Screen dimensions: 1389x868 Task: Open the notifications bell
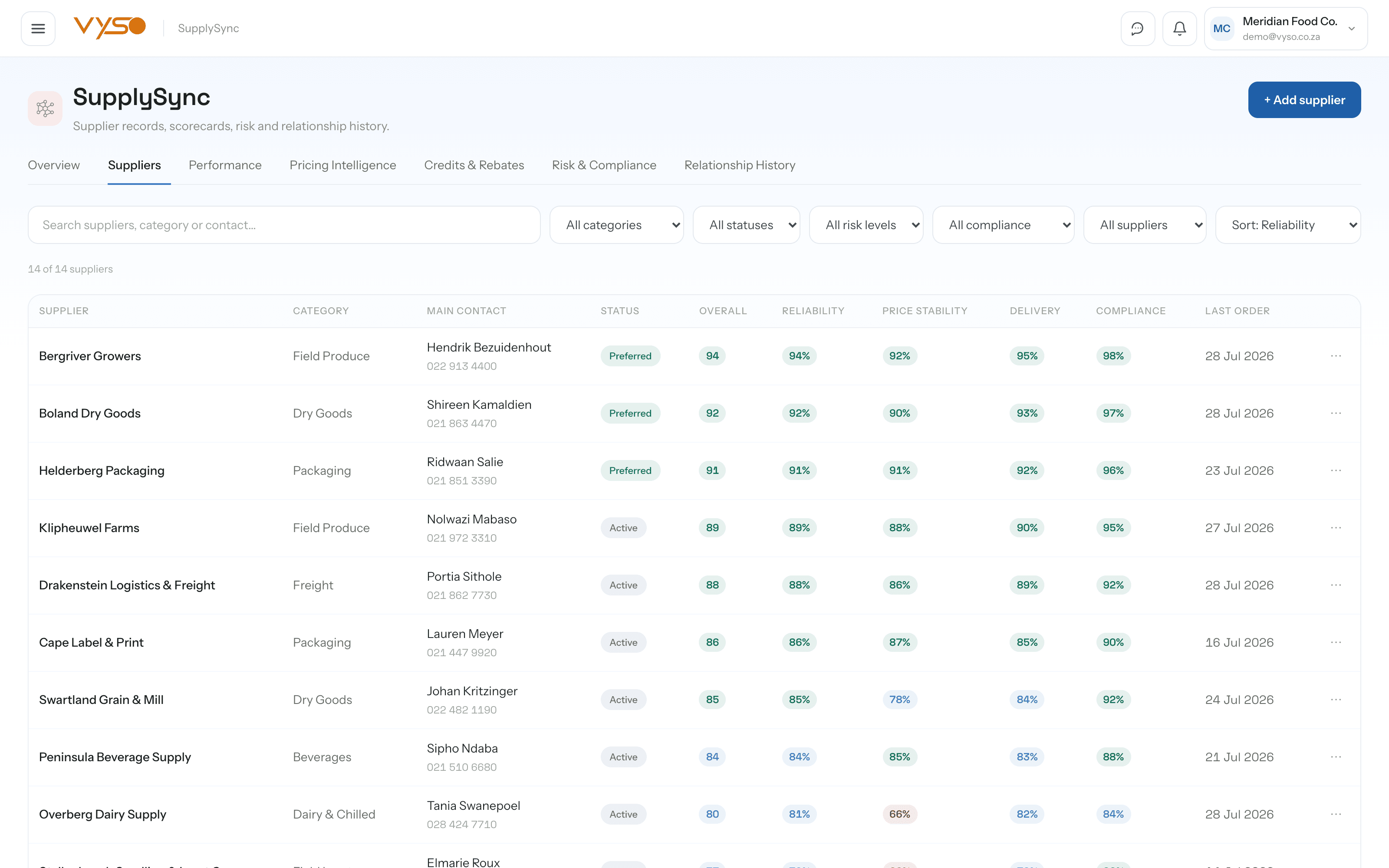point(1179,28)
